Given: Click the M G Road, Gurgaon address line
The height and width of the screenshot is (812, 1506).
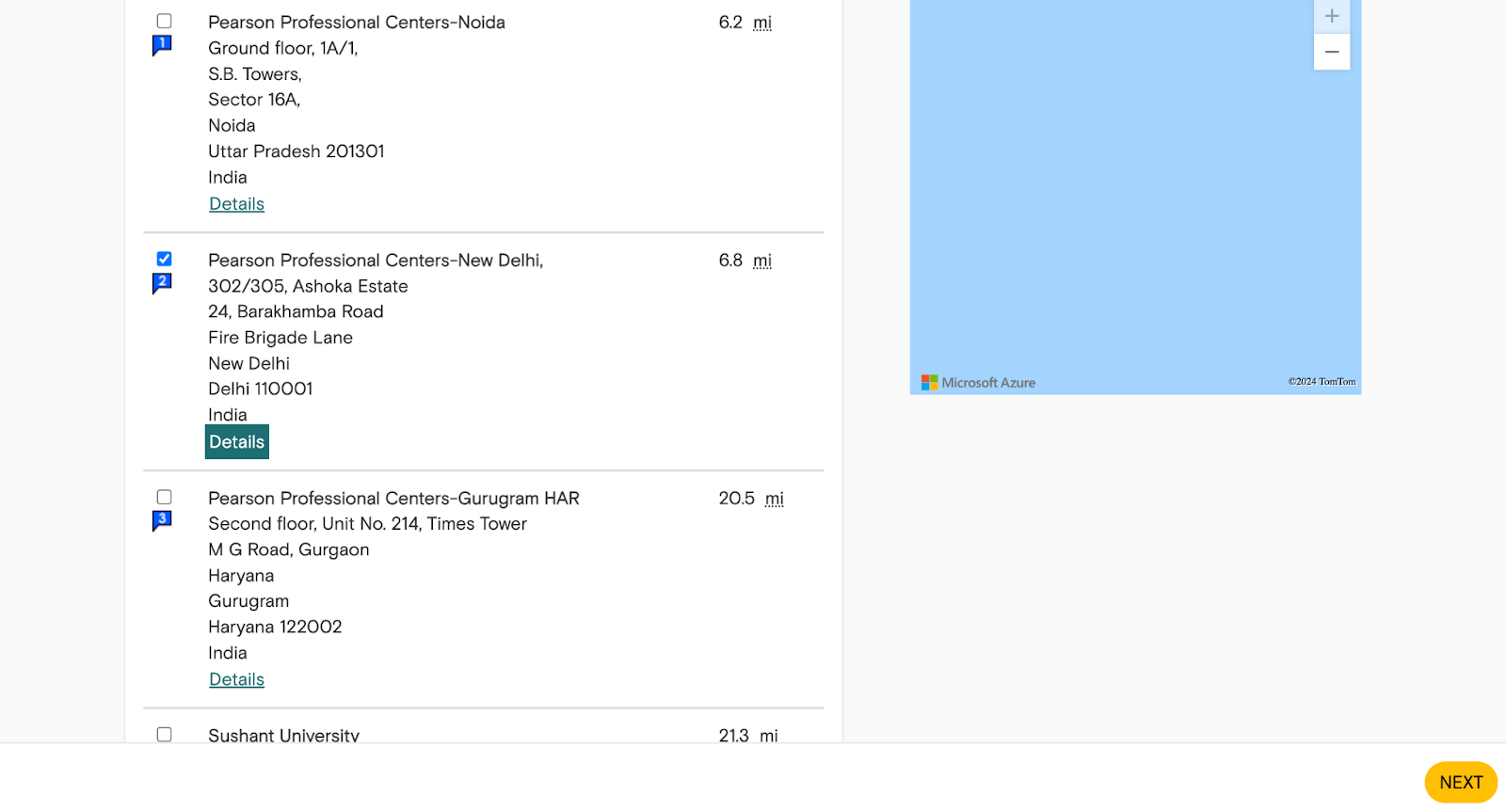Looking at the screenshot, I should click(289, 549).
